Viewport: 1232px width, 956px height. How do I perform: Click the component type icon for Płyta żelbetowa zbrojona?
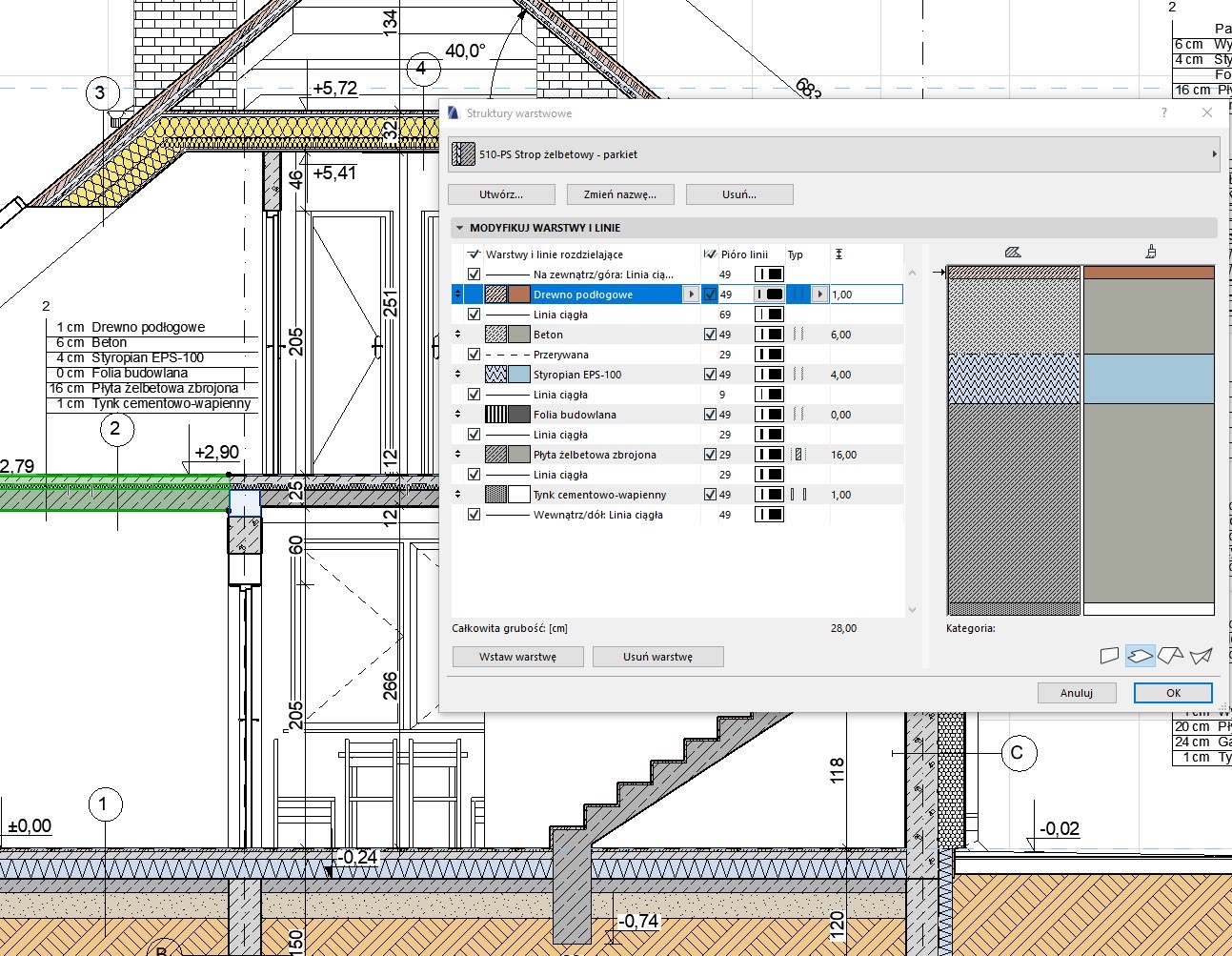click(x=798, y=455)
